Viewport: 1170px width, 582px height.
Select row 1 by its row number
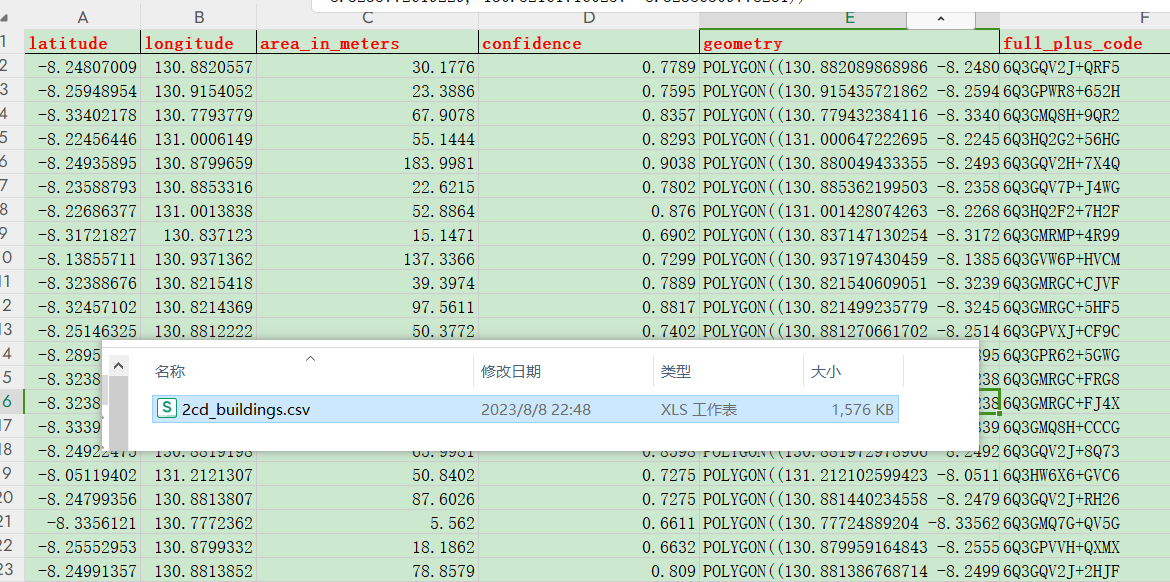pyautogui.click(x=8, y=43)
